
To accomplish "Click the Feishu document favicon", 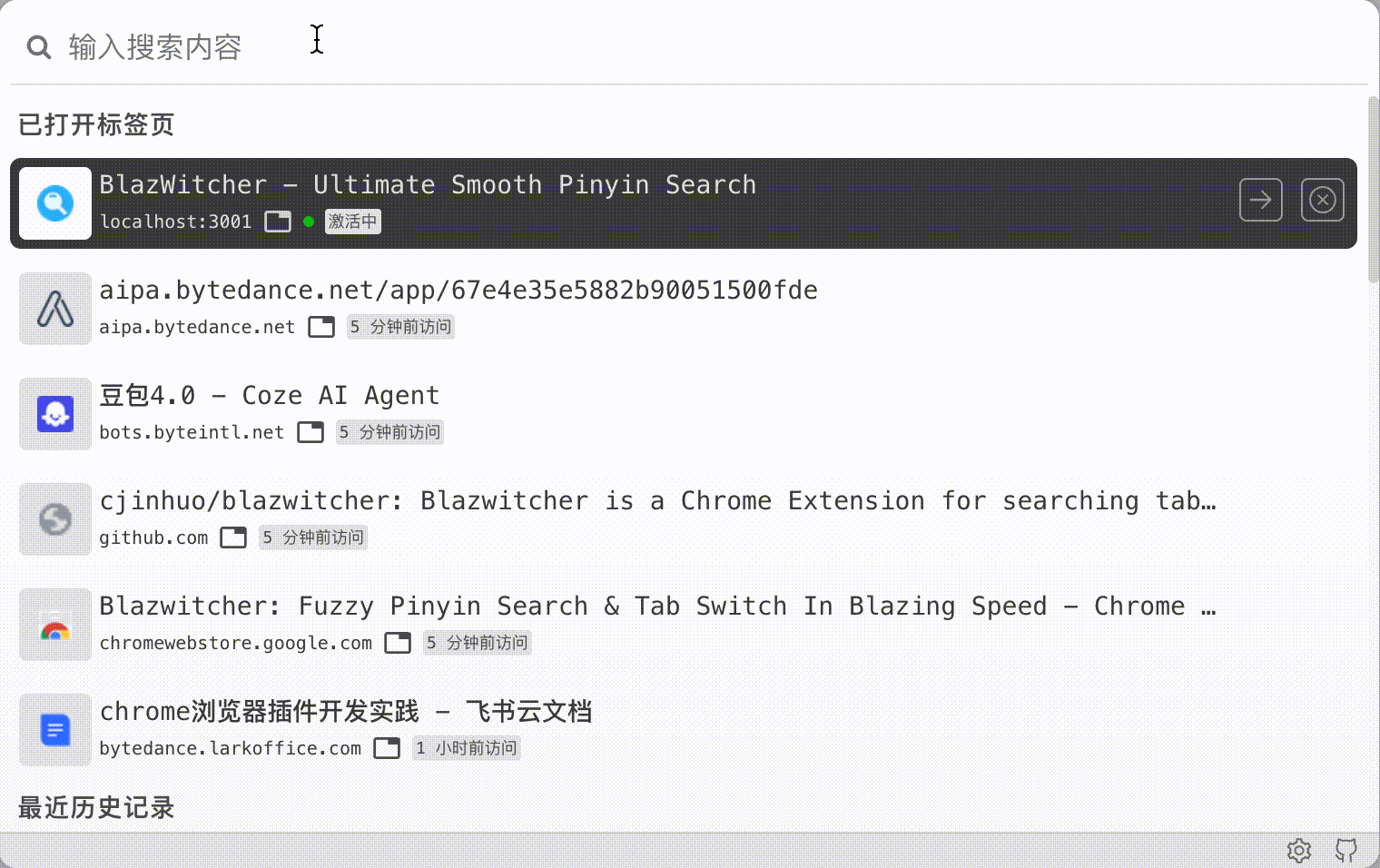I will click(x=55, y=730).
